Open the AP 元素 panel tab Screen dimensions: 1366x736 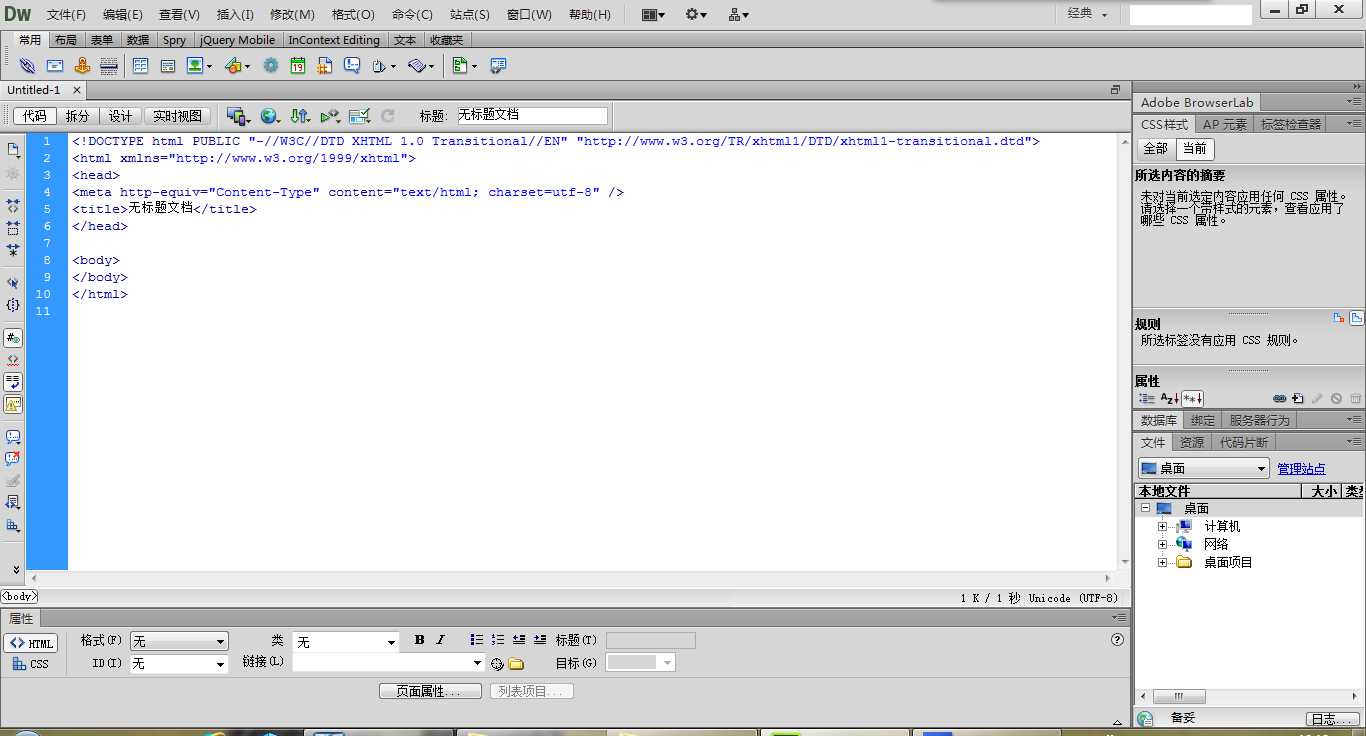[1225, 124]
